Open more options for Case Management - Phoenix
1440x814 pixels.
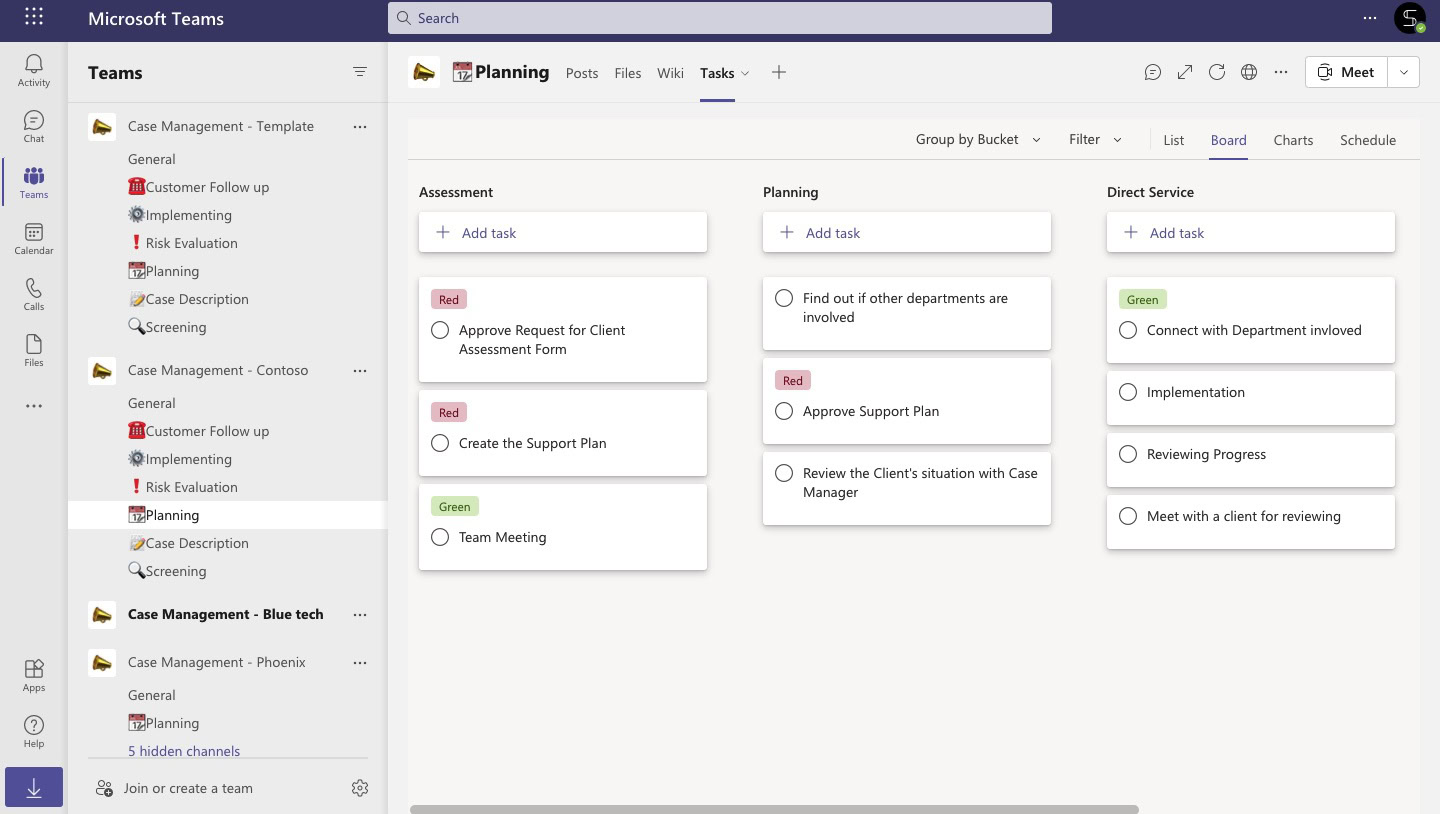[360, 662]
